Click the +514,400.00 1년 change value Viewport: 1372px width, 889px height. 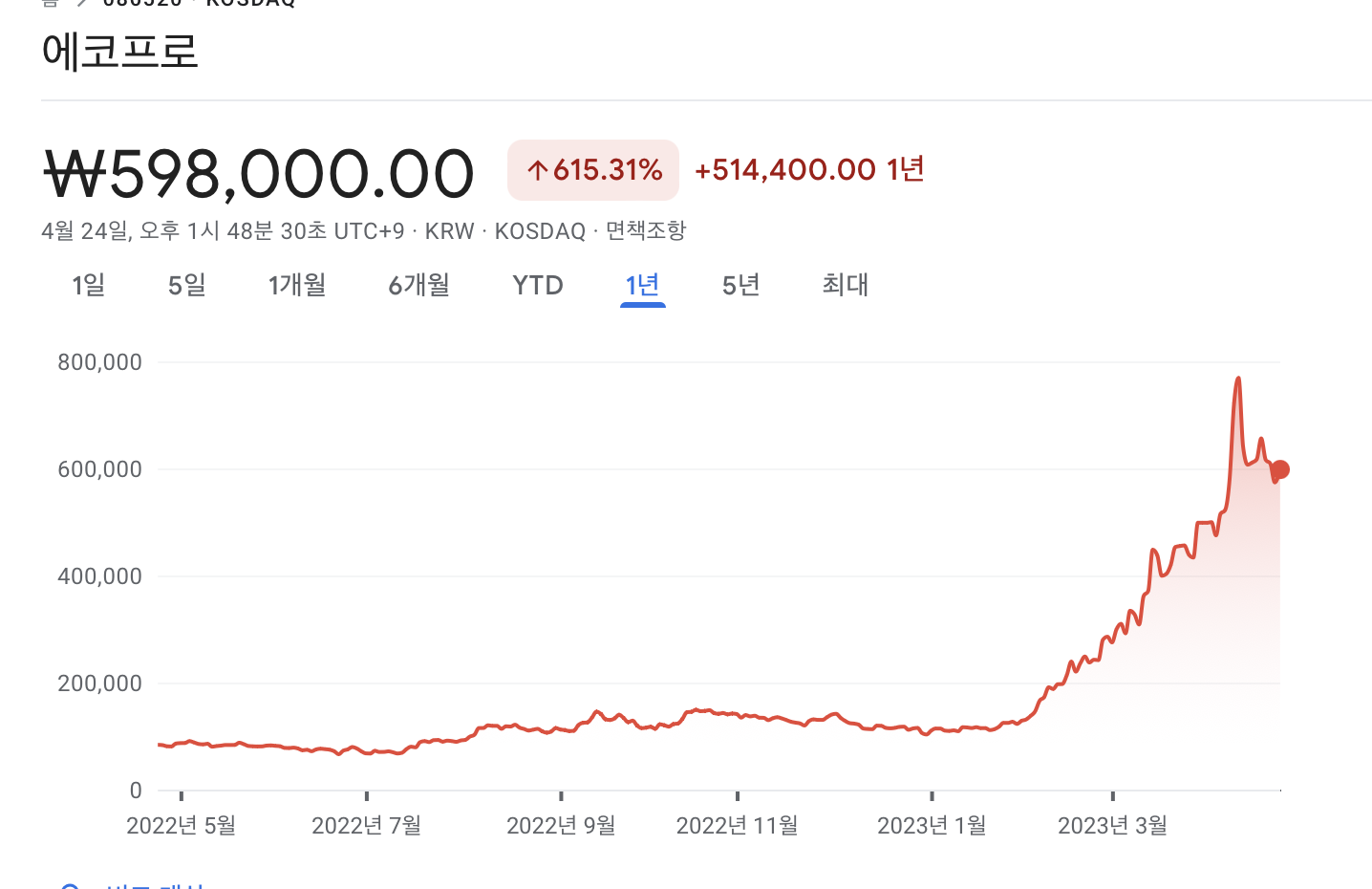pyautogui.click(x=808, y=169)
